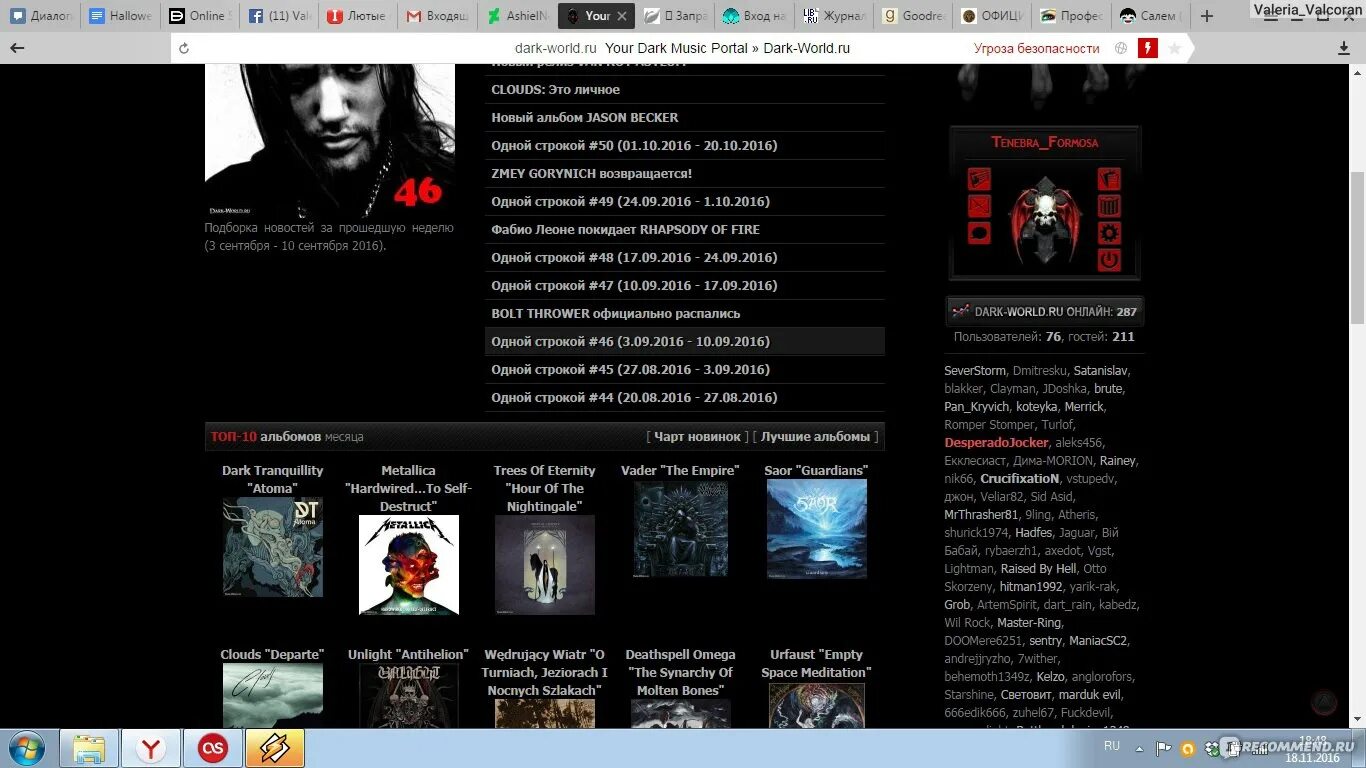Viewport: 1366px width, 768px height.
Task: Open Last.fm scrobbler taskbar icon
Action: (x=213, y=748)
